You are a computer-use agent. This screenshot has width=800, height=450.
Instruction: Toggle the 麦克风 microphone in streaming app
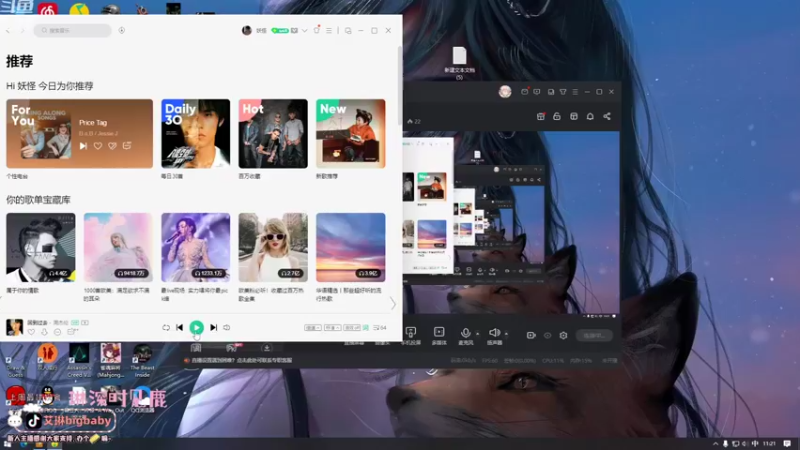465,336
